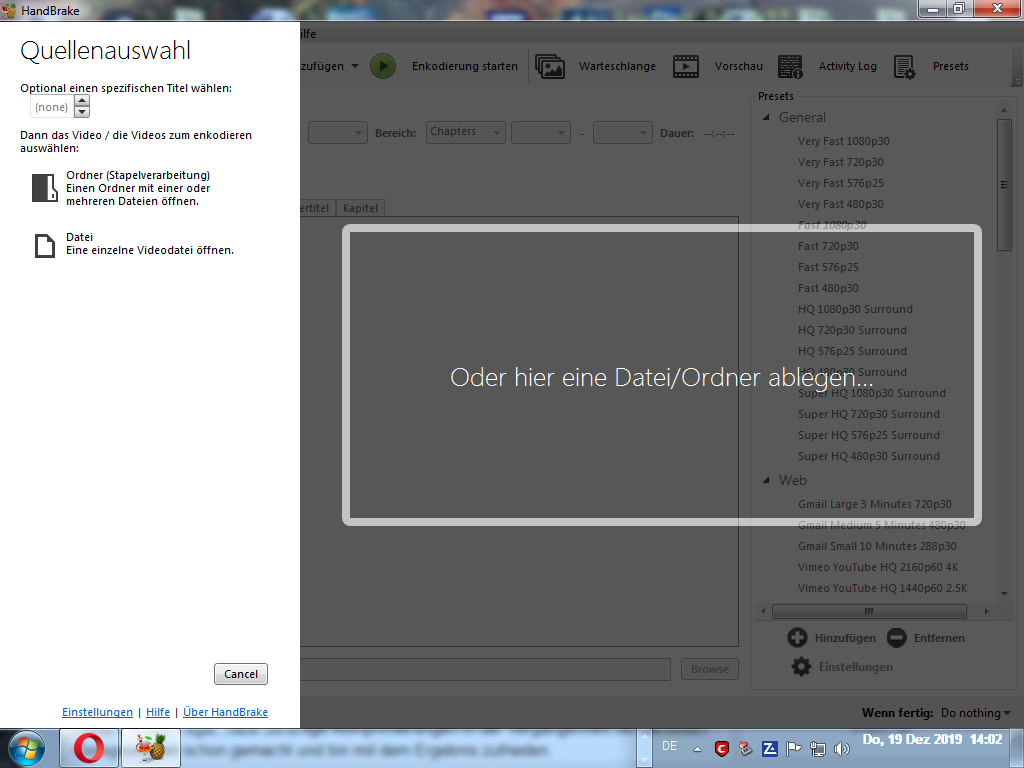The width and height of the screenshot is (1024, 768).
Task: Click the single file icon for Datei
Action: coord(45,246)
